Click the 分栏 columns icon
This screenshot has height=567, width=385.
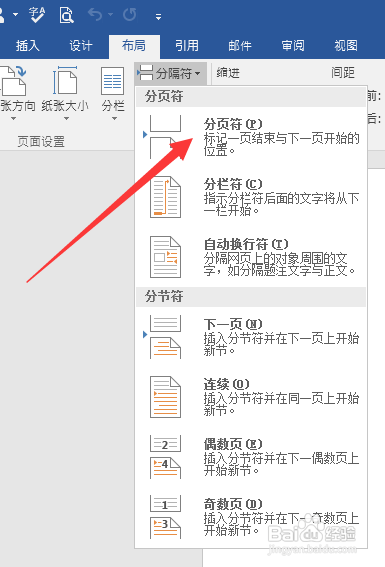point(112,81)
